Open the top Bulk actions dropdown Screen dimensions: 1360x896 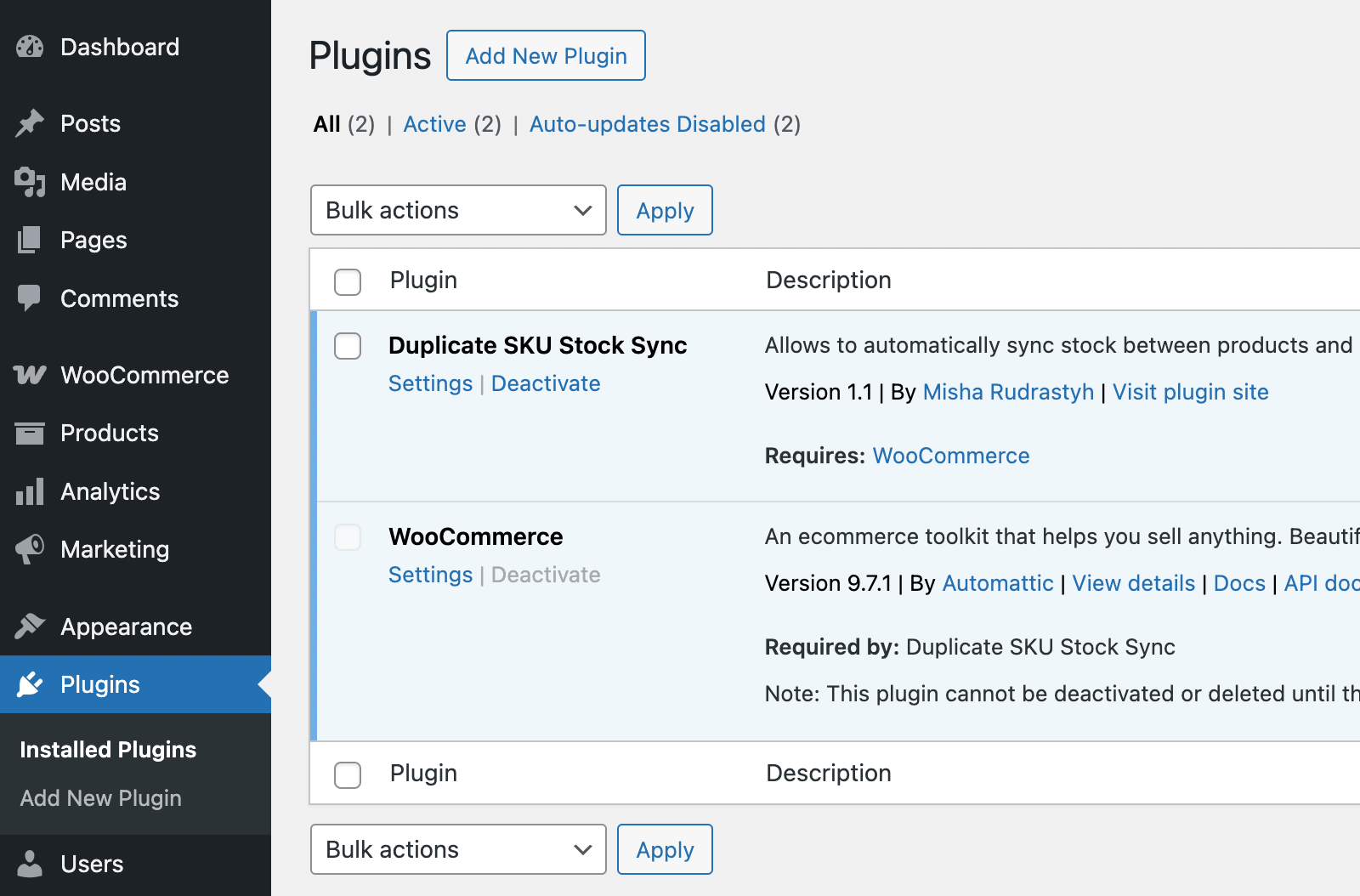click(x=458, y=210)
